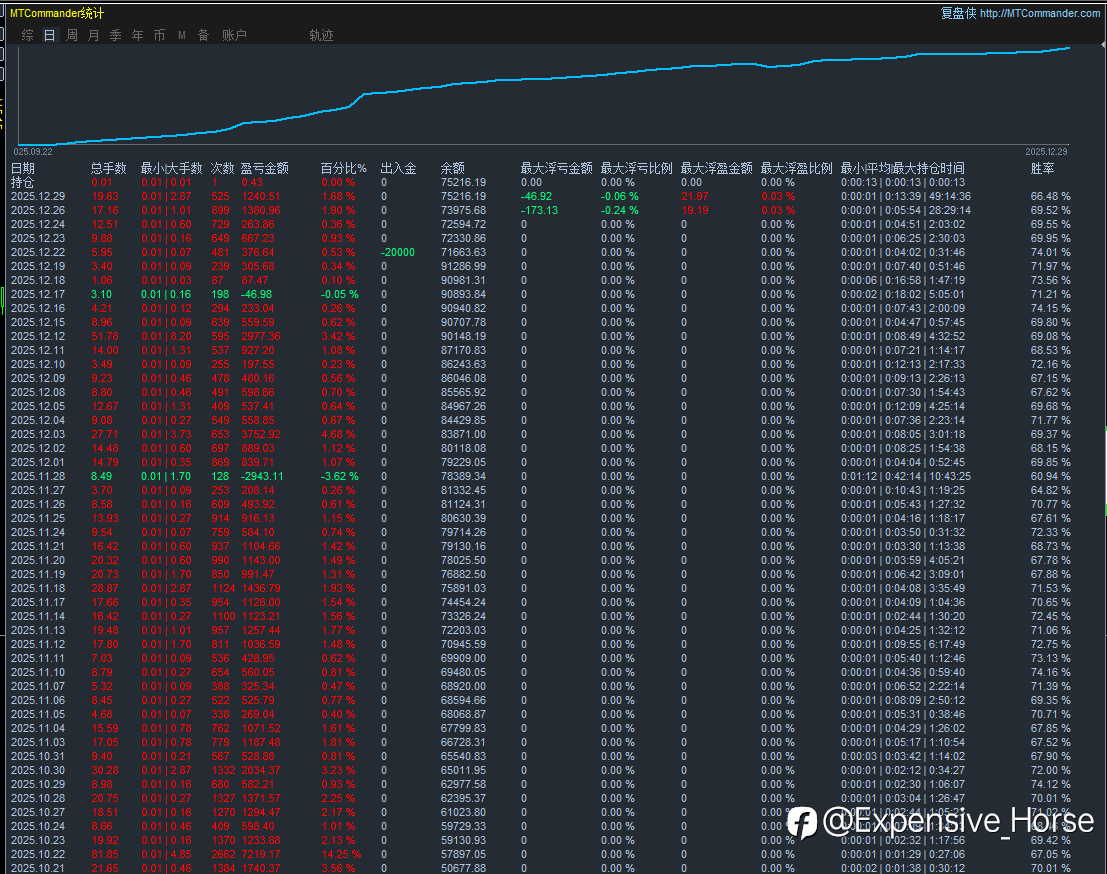Viewport: 1107px width, 874px height.
Task: Click the 复盘侠 label at top right
Action: (958, 13)
